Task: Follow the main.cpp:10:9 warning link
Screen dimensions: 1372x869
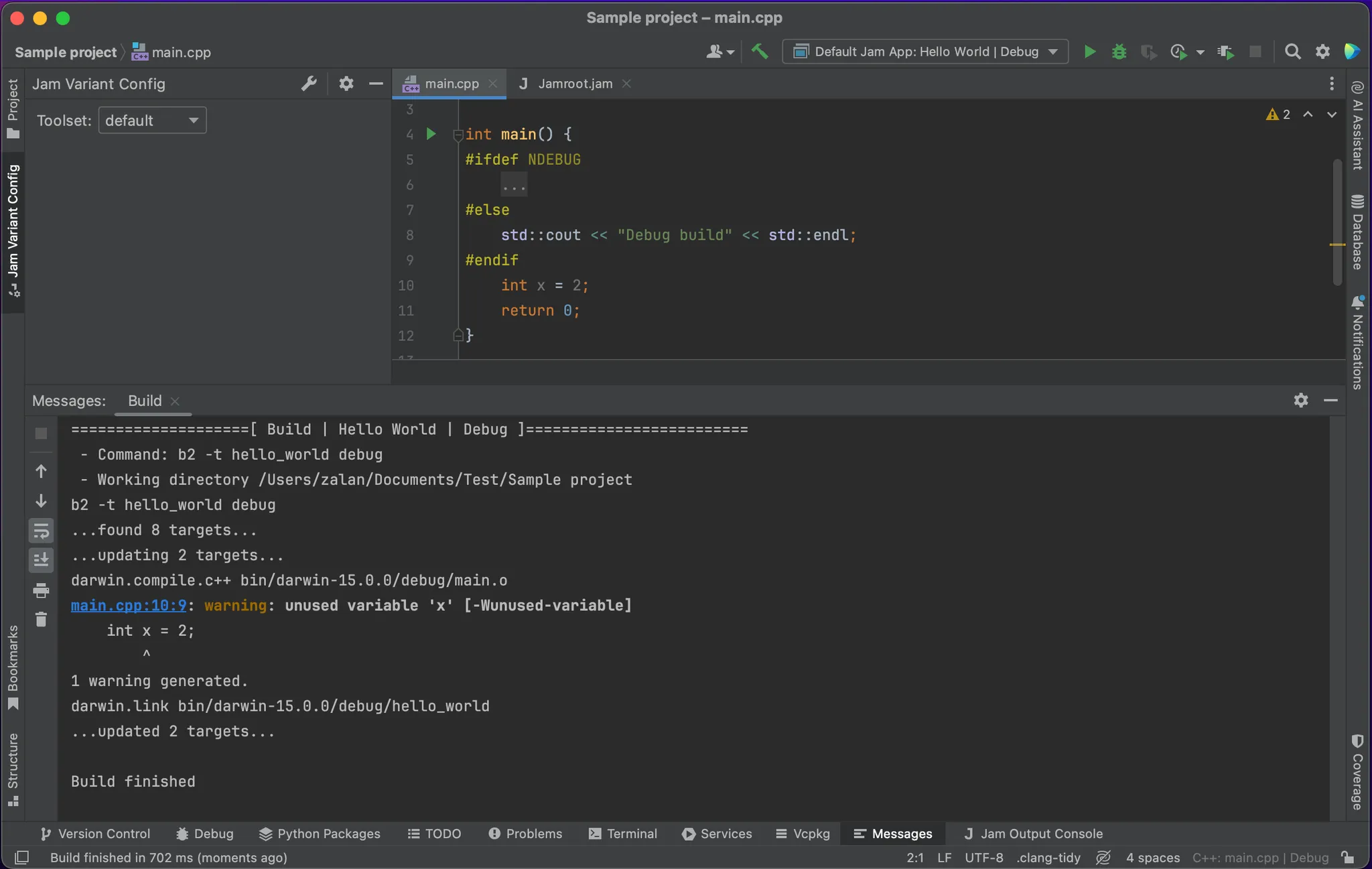Action: click(x=129, y=606)
